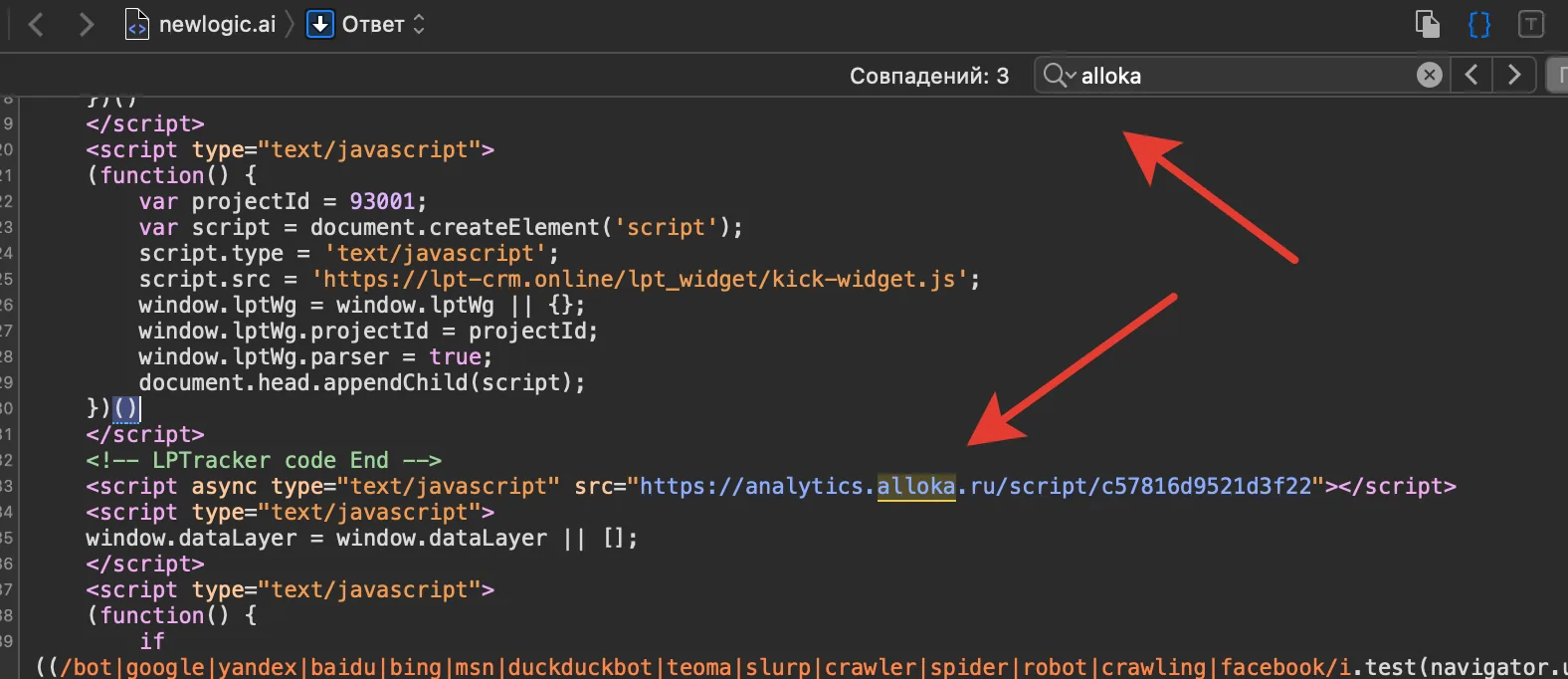
Task: Go forward with the right navigation arrow
Action: pyautogui.click(x=87, y=24)
